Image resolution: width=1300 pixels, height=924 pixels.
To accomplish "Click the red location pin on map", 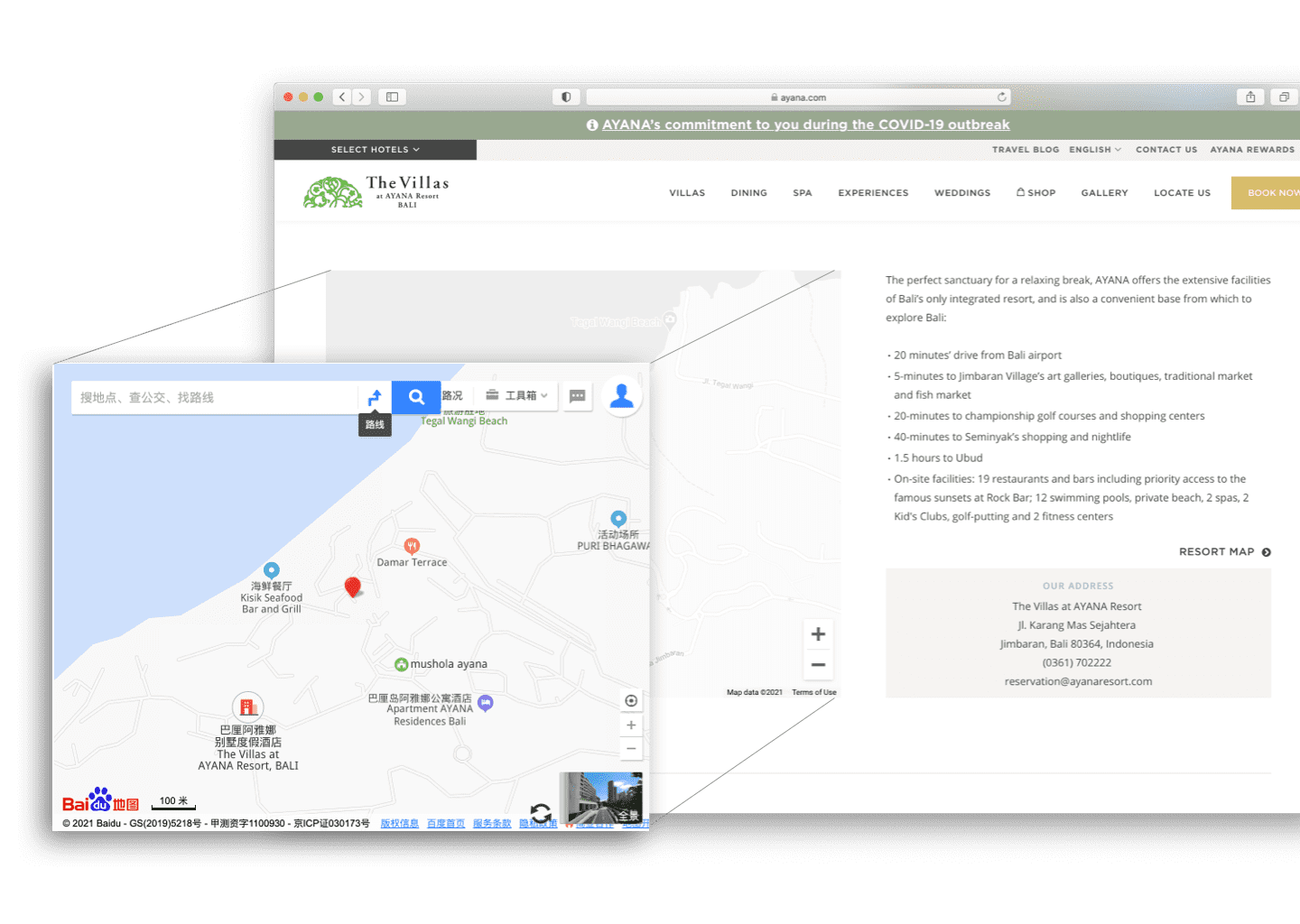I will pos(353,587).
